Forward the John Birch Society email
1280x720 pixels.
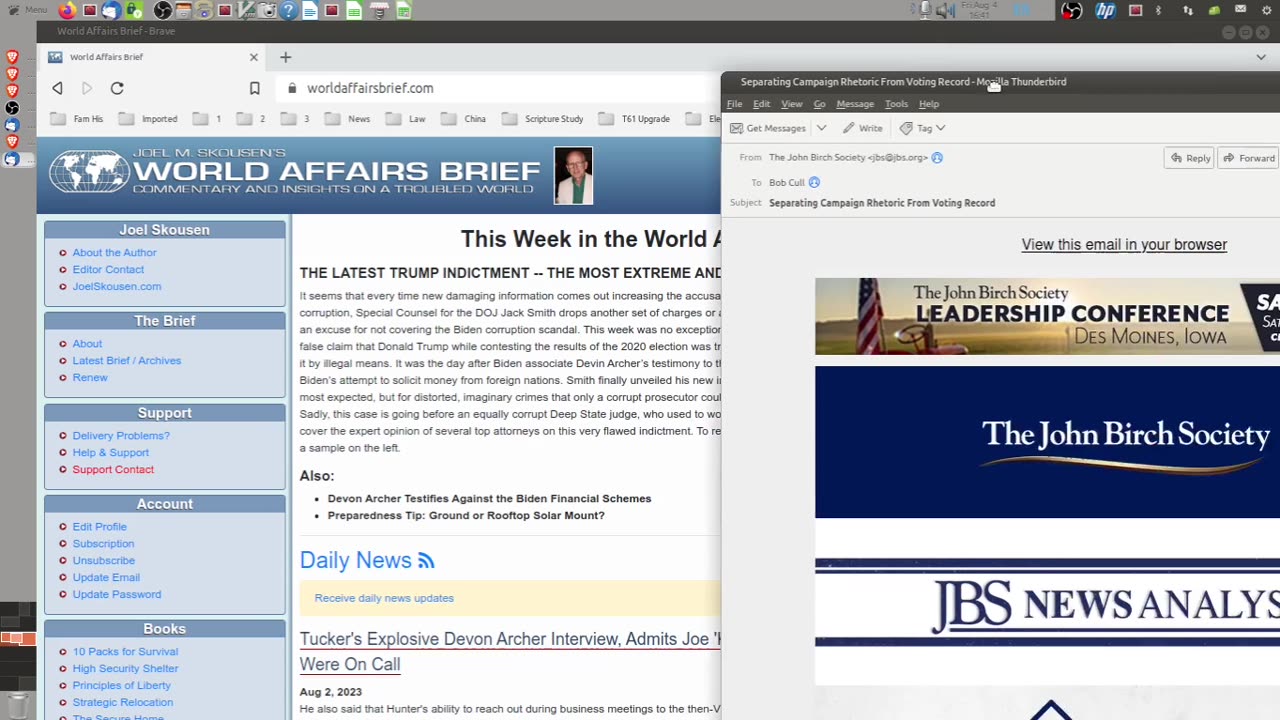coord(1248,158)
